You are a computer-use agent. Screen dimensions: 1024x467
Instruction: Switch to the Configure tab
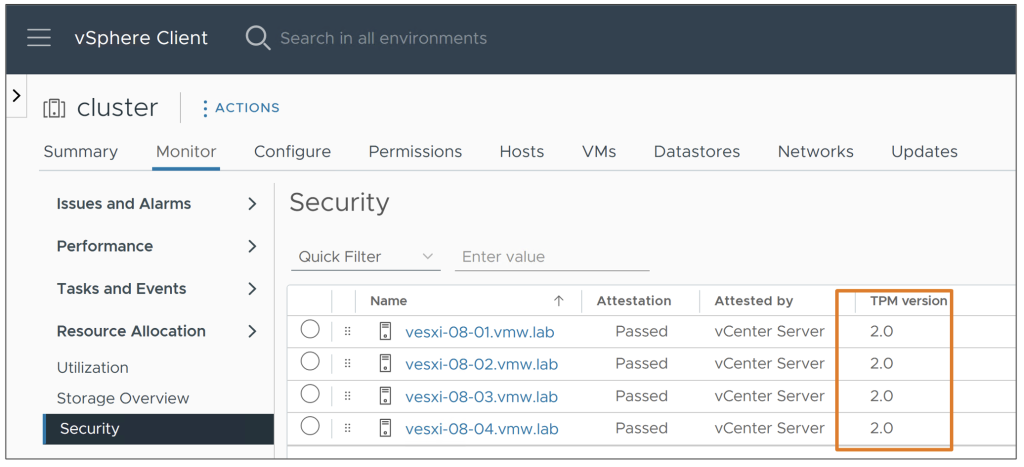292,152
